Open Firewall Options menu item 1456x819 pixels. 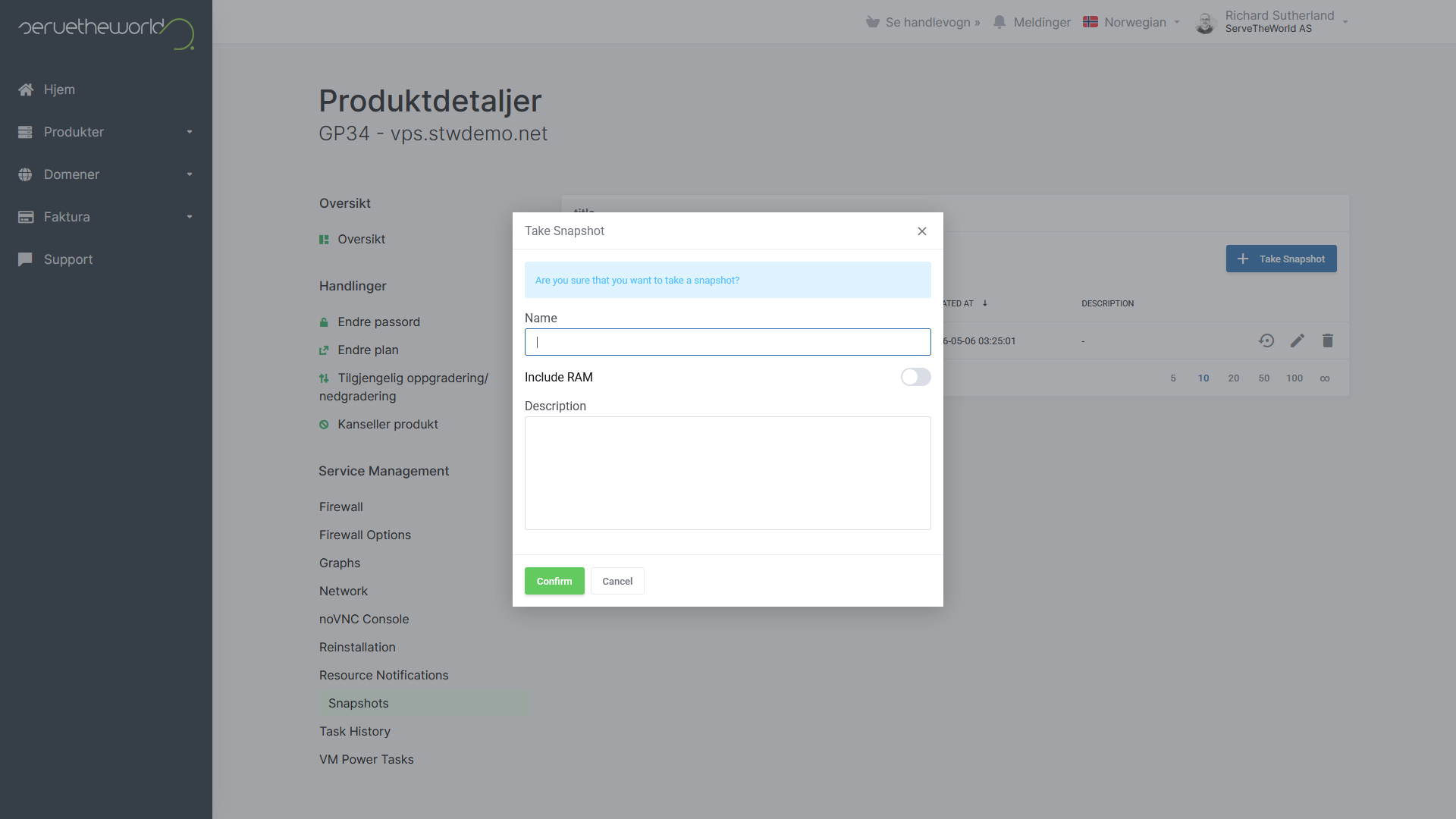click(365, 535)
